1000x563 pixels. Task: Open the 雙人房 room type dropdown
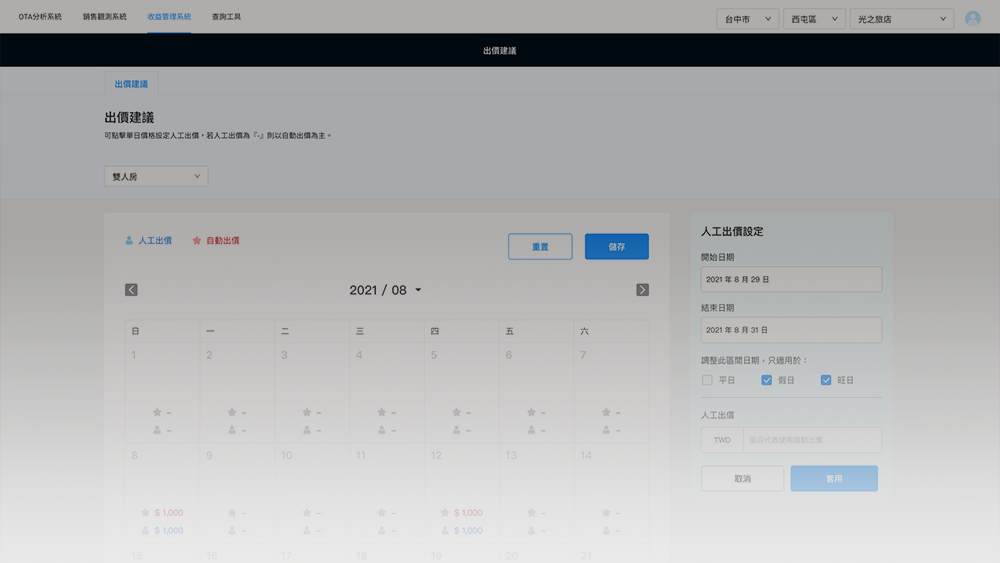pos(156,177)
